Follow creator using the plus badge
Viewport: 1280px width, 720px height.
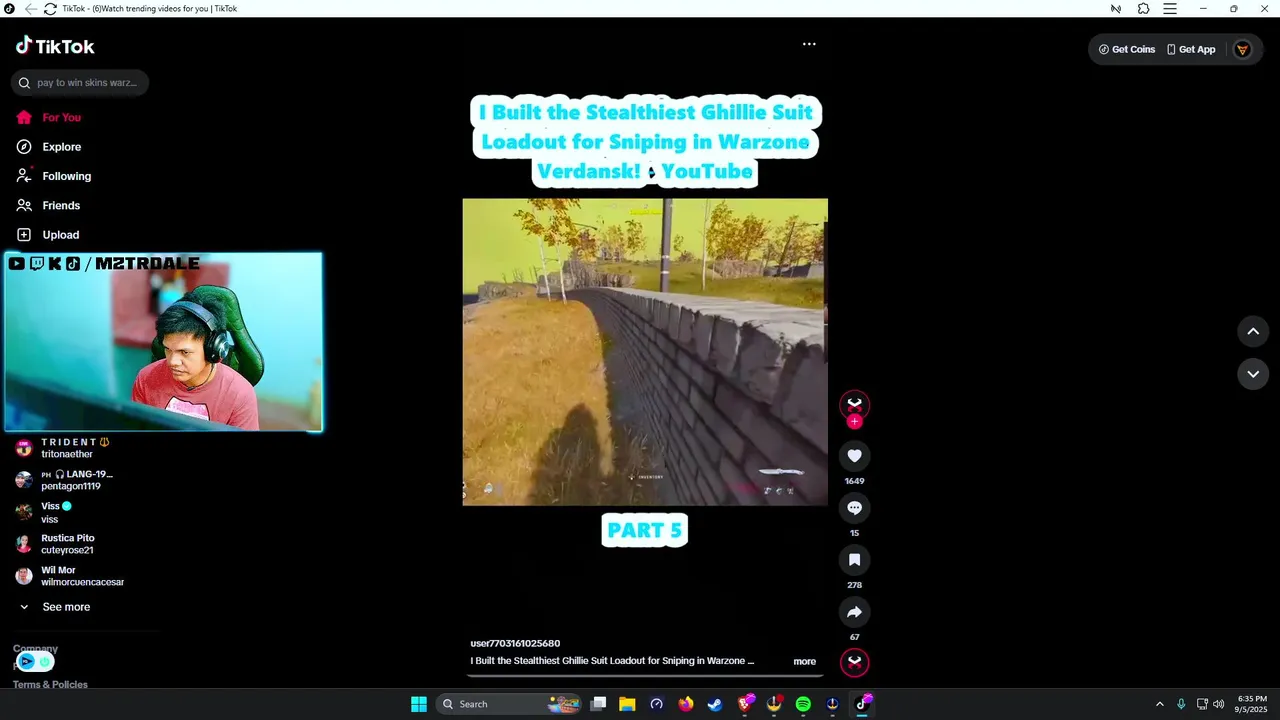click(854, 422)
